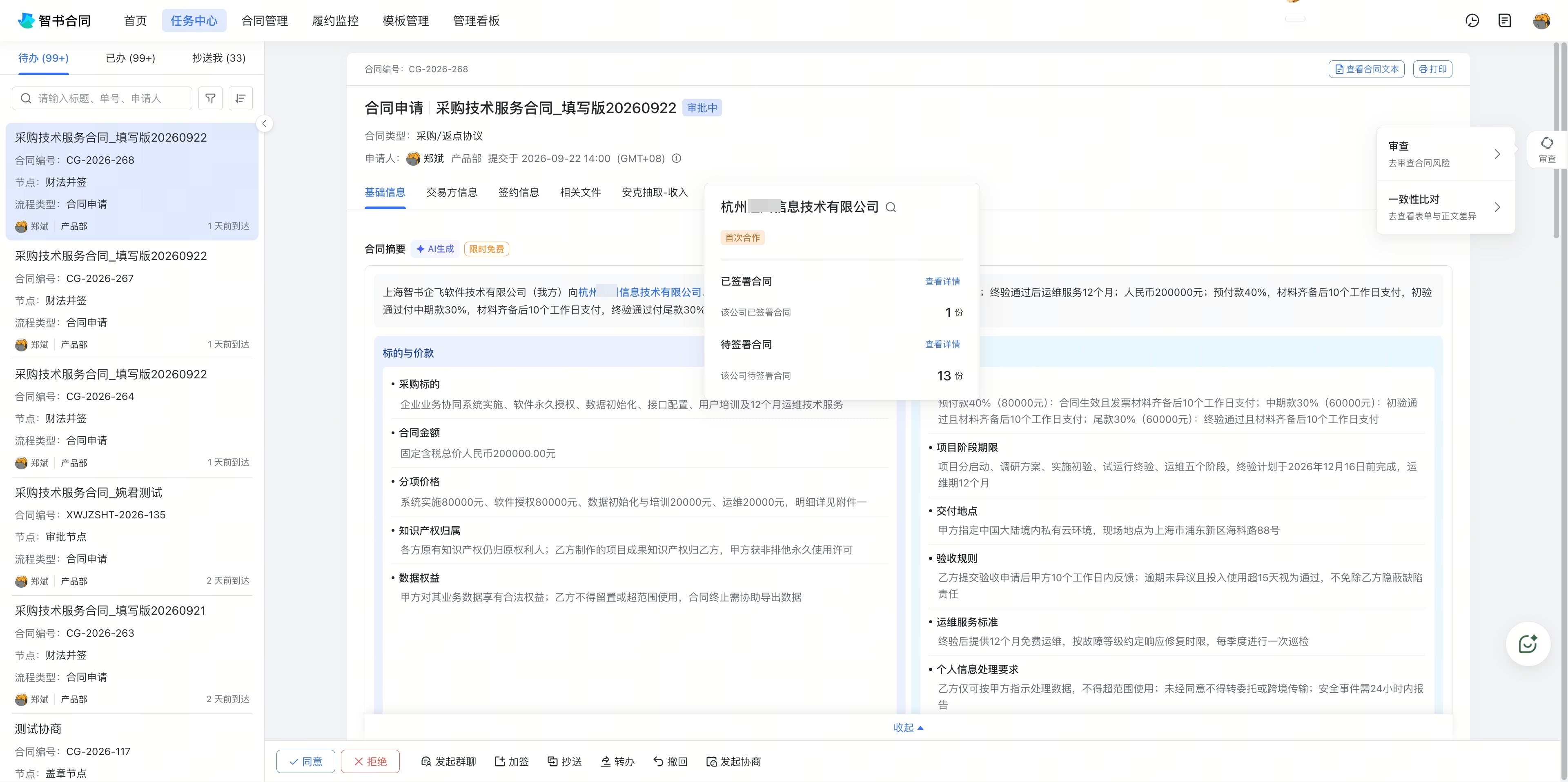Click the AI生成 tag beside 合同摘要
This screenshot has width=1568, height=782.
[435, 249]
